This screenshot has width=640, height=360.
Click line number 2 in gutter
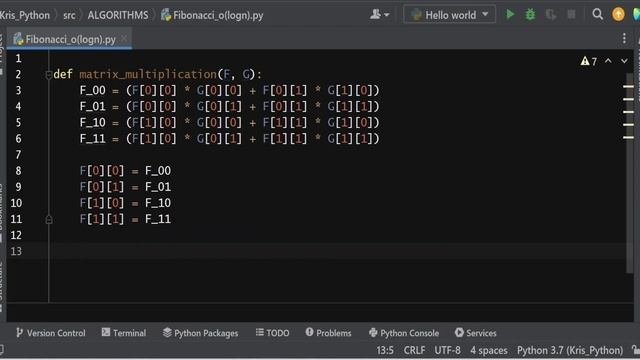18,74
